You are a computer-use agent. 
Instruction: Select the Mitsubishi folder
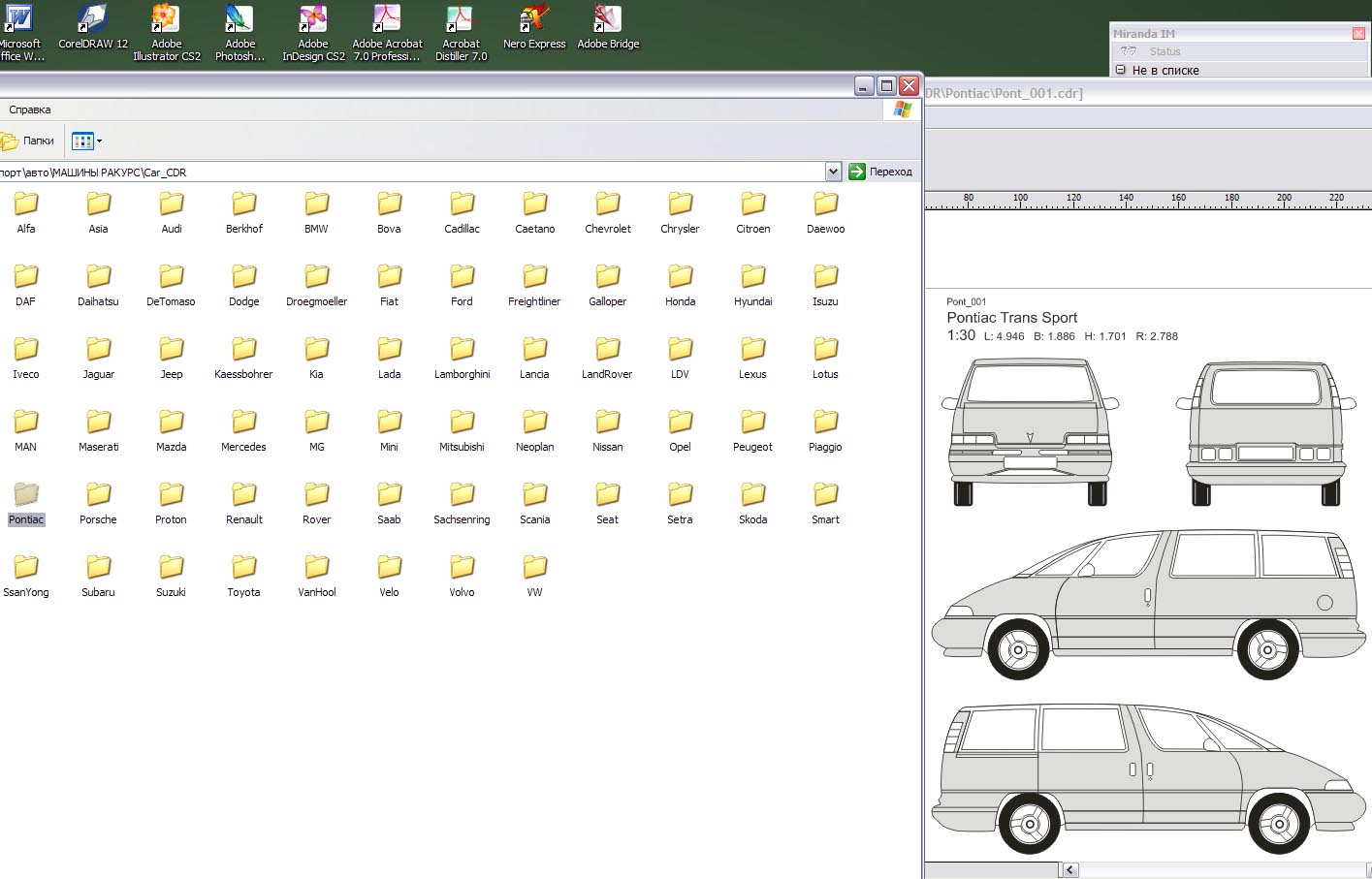pos(462,432)
